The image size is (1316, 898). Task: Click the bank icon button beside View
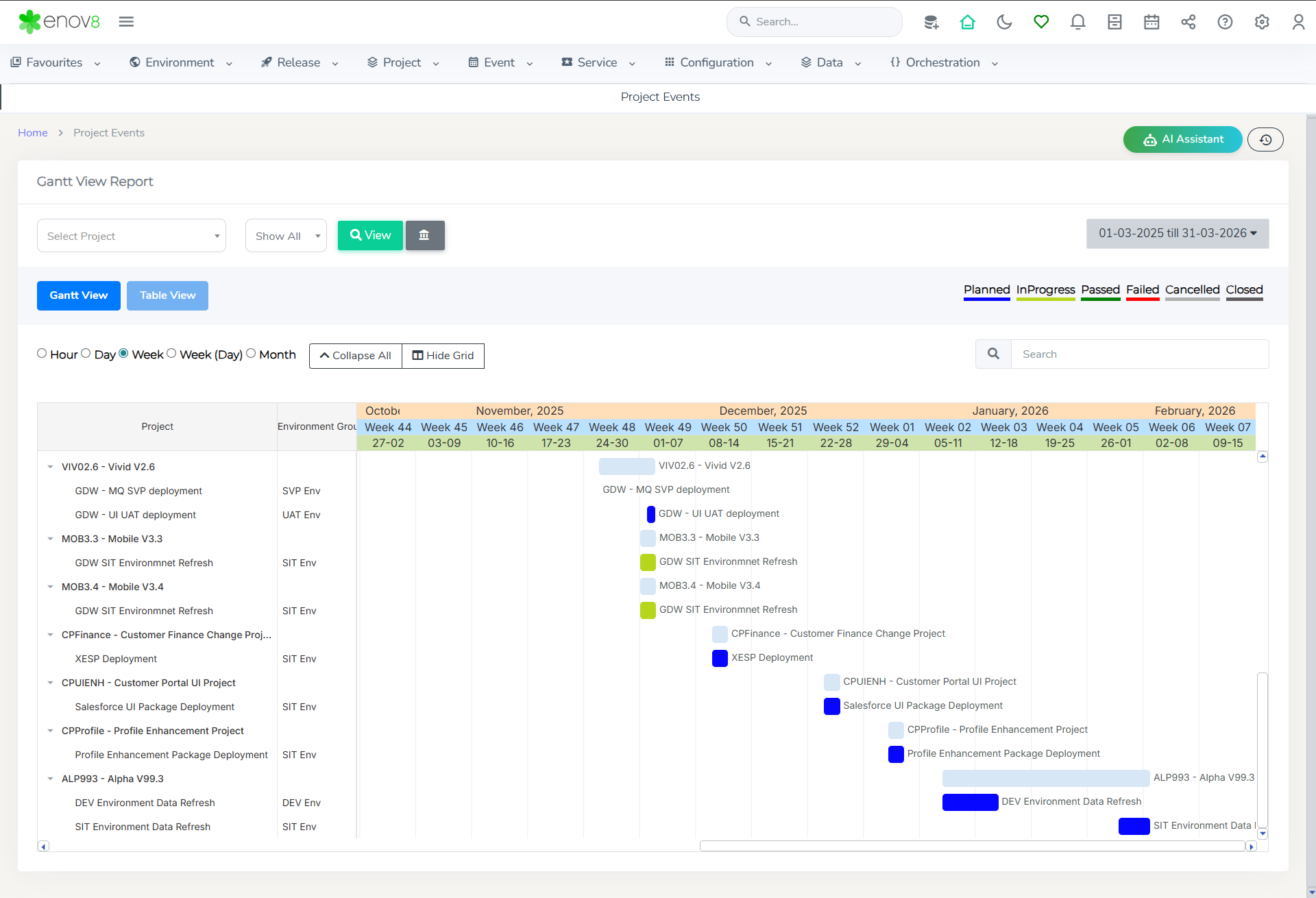424,235
